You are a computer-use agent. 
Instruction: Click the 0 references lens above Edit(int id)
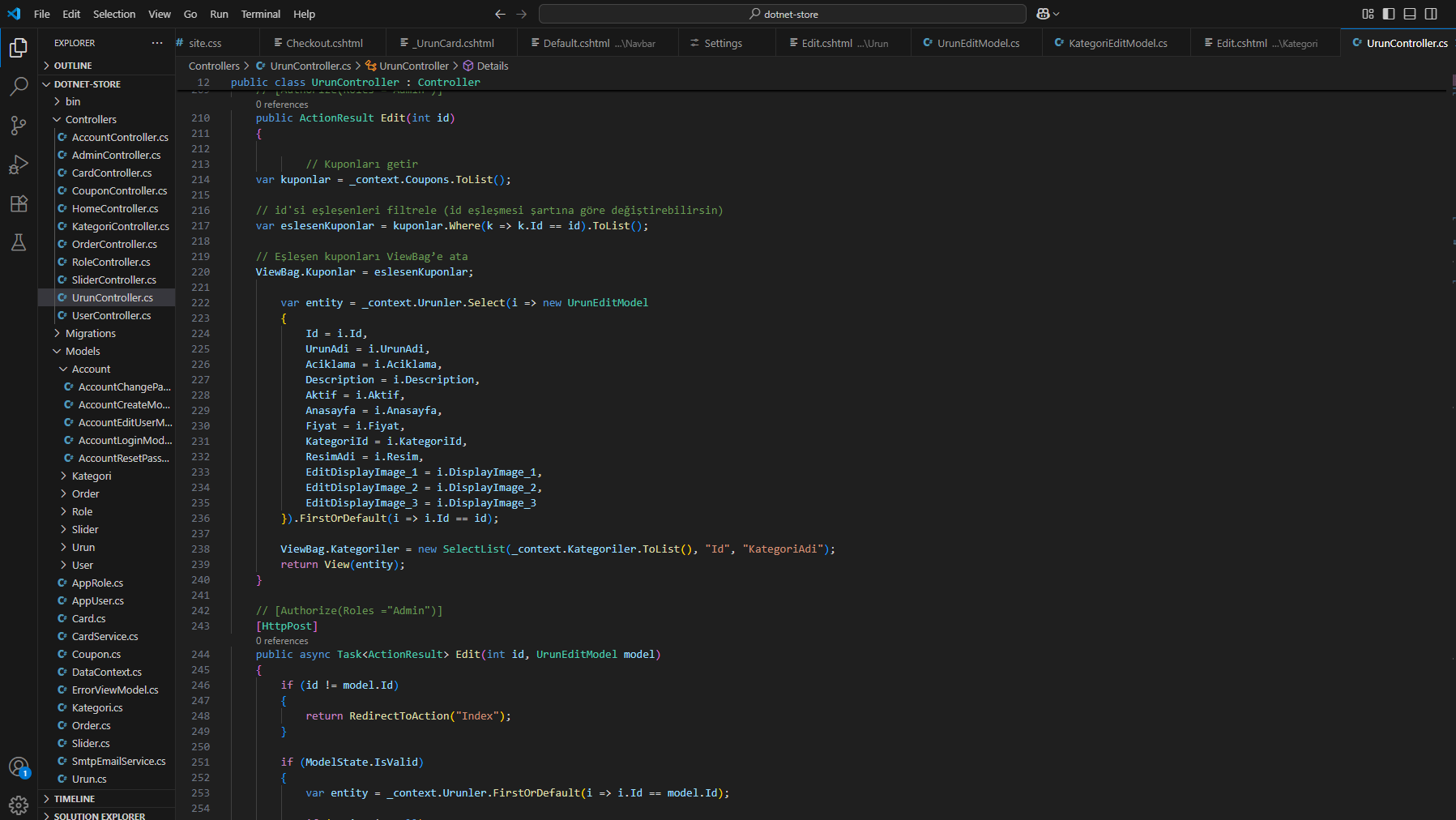coord(282,105)
